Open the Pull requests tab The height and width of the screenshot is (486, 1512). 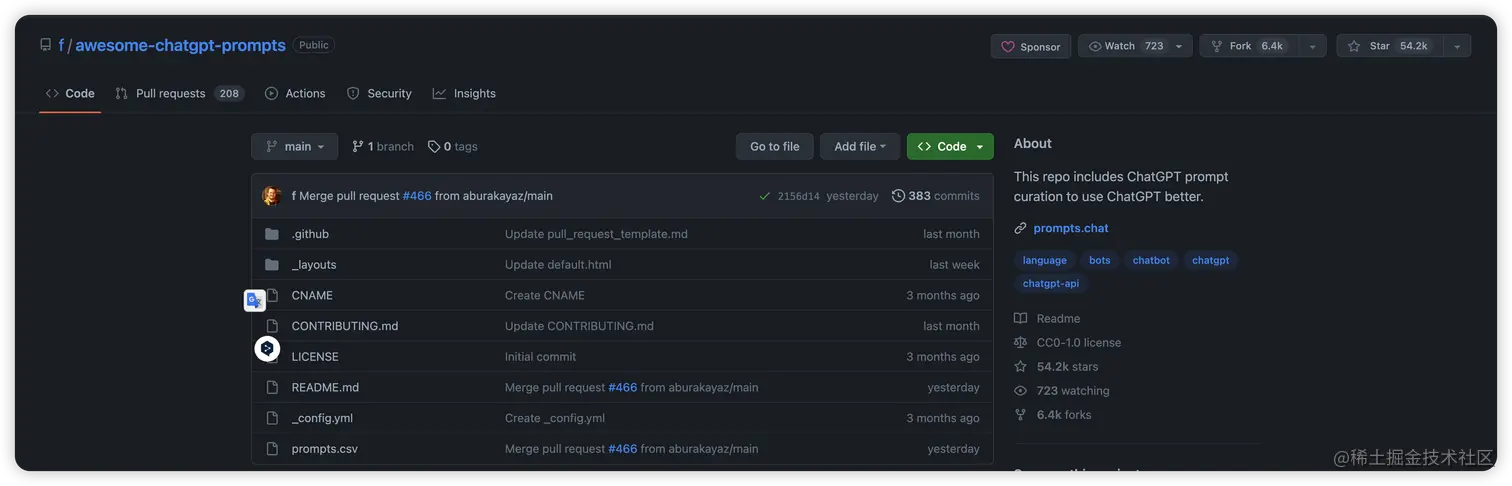click(x=180, y=93)
